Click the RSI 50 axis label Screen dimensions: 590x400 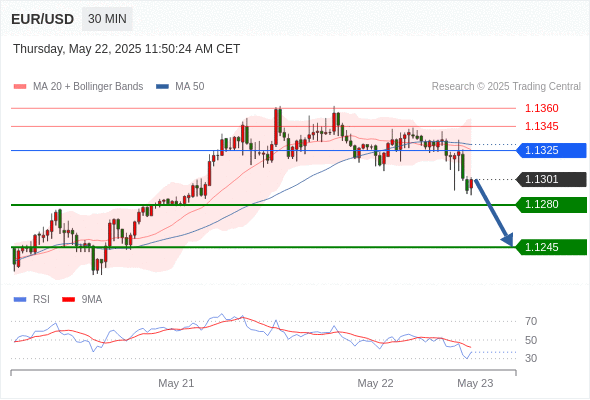pos(531,340)
